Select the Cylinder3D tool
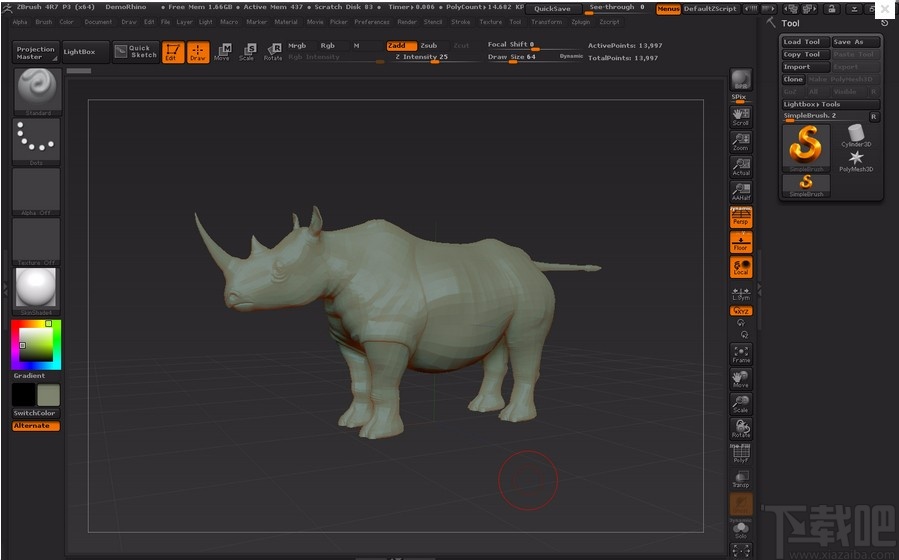 [x=856, y=136]
